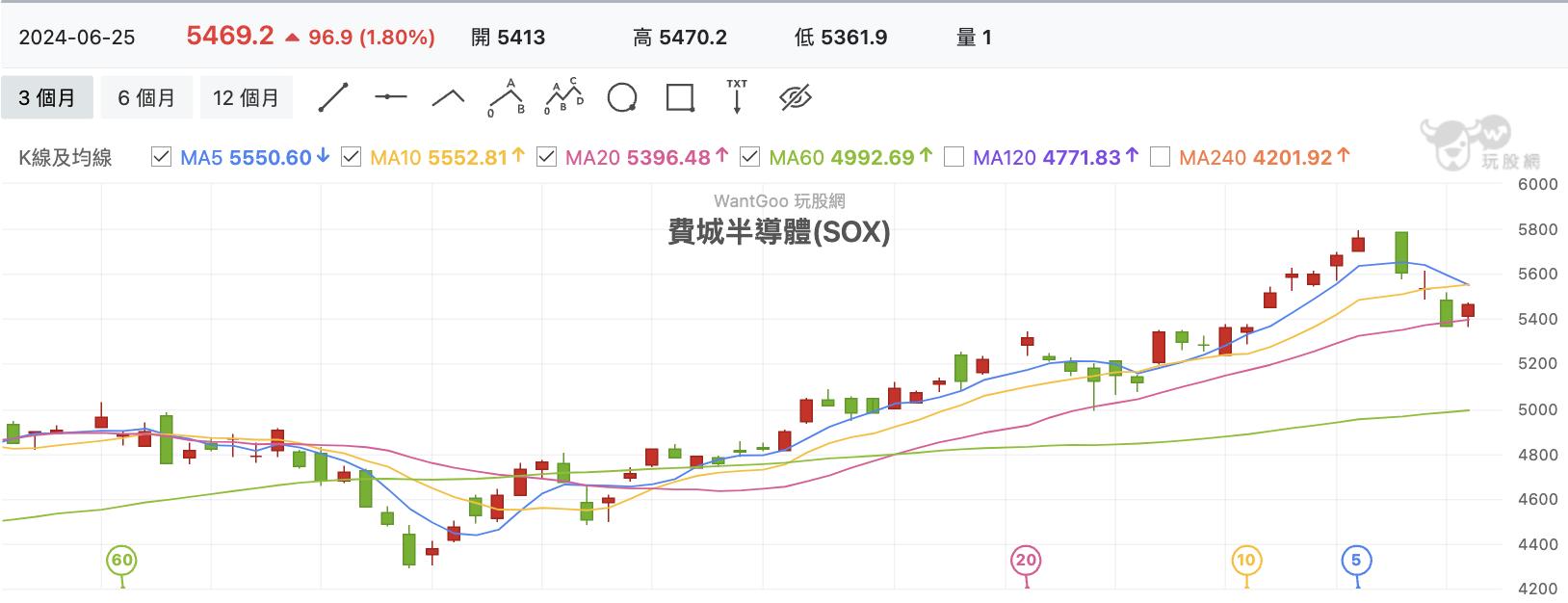Image resolution: width=1568 pixels, height=603 pixels.
Task: Uncheck the MA5 moving average checkbox
Action: point(162,157)
